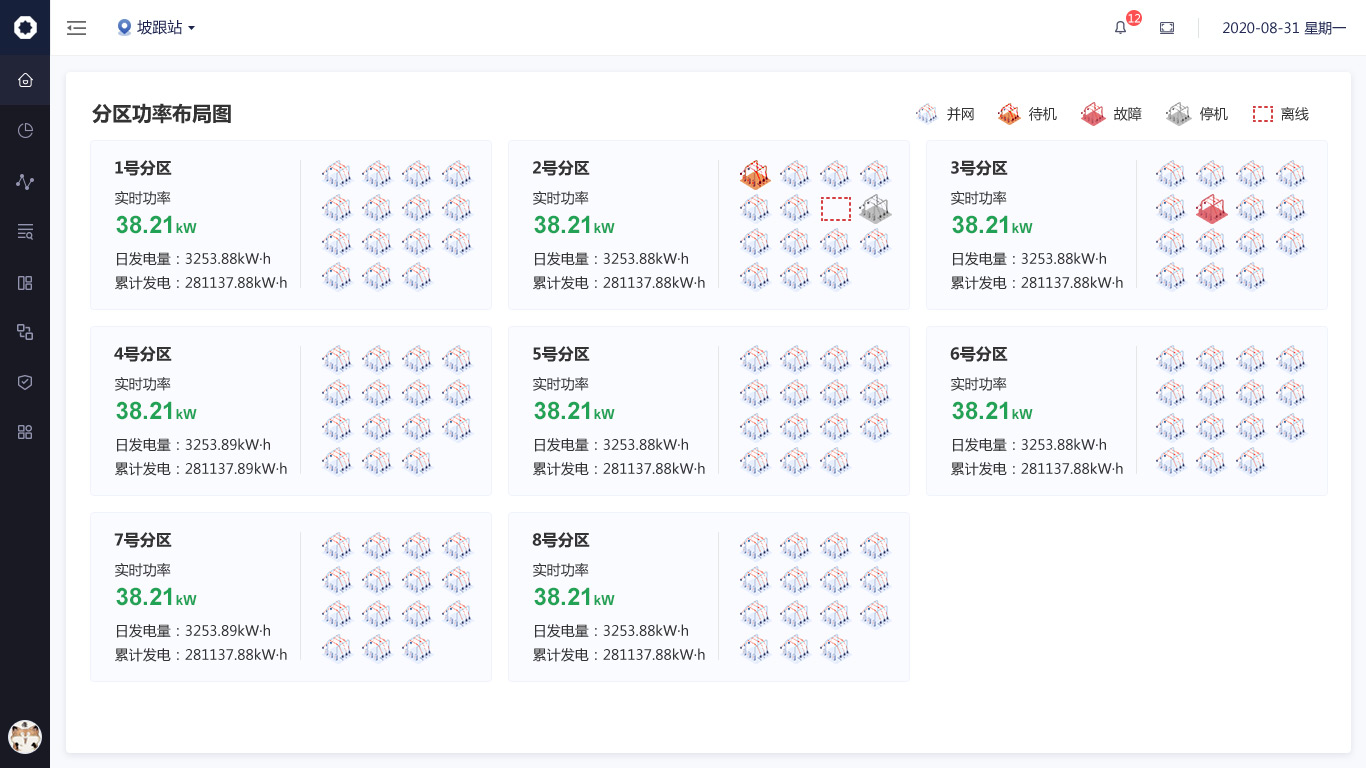
Task: Open notifications bell with 12 badge
Action: 1120,28
